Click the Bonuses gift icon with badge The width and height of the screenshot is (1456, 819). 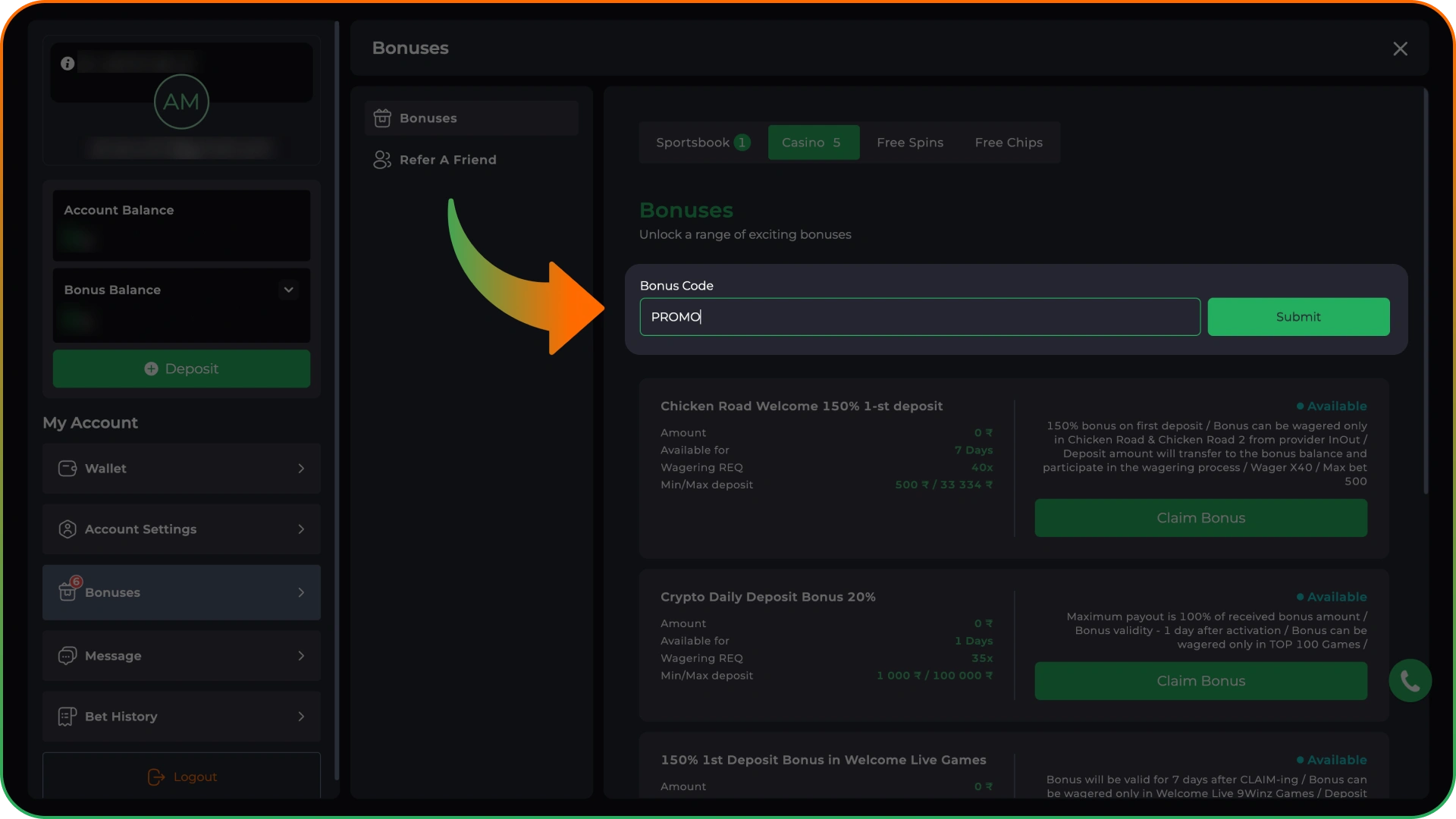click(x=69, y=589)
